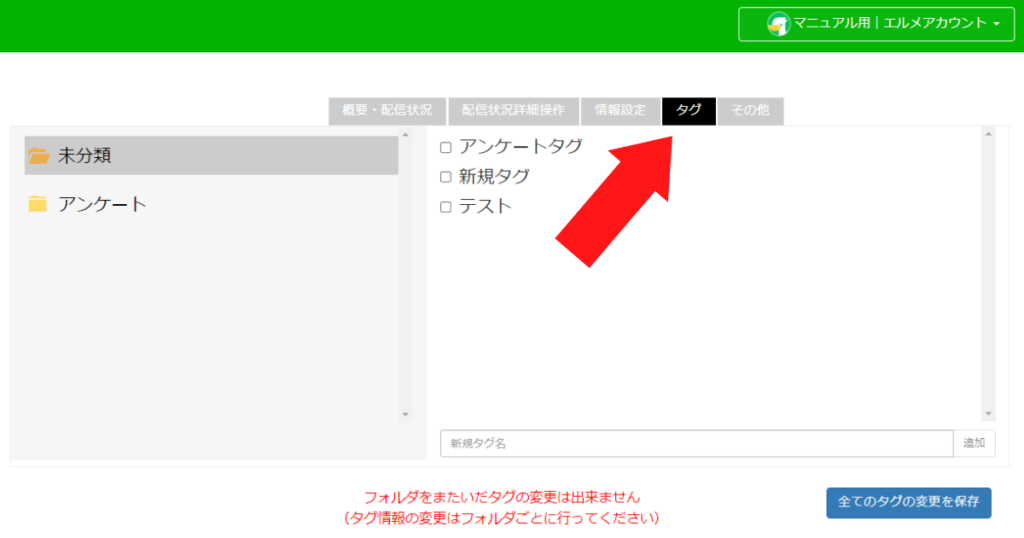Open the マニュアル用｜エルメアカウント account dropdown
Viewport: 1024px width, 538px height.
pyautogui.click(x=876, y=24)
